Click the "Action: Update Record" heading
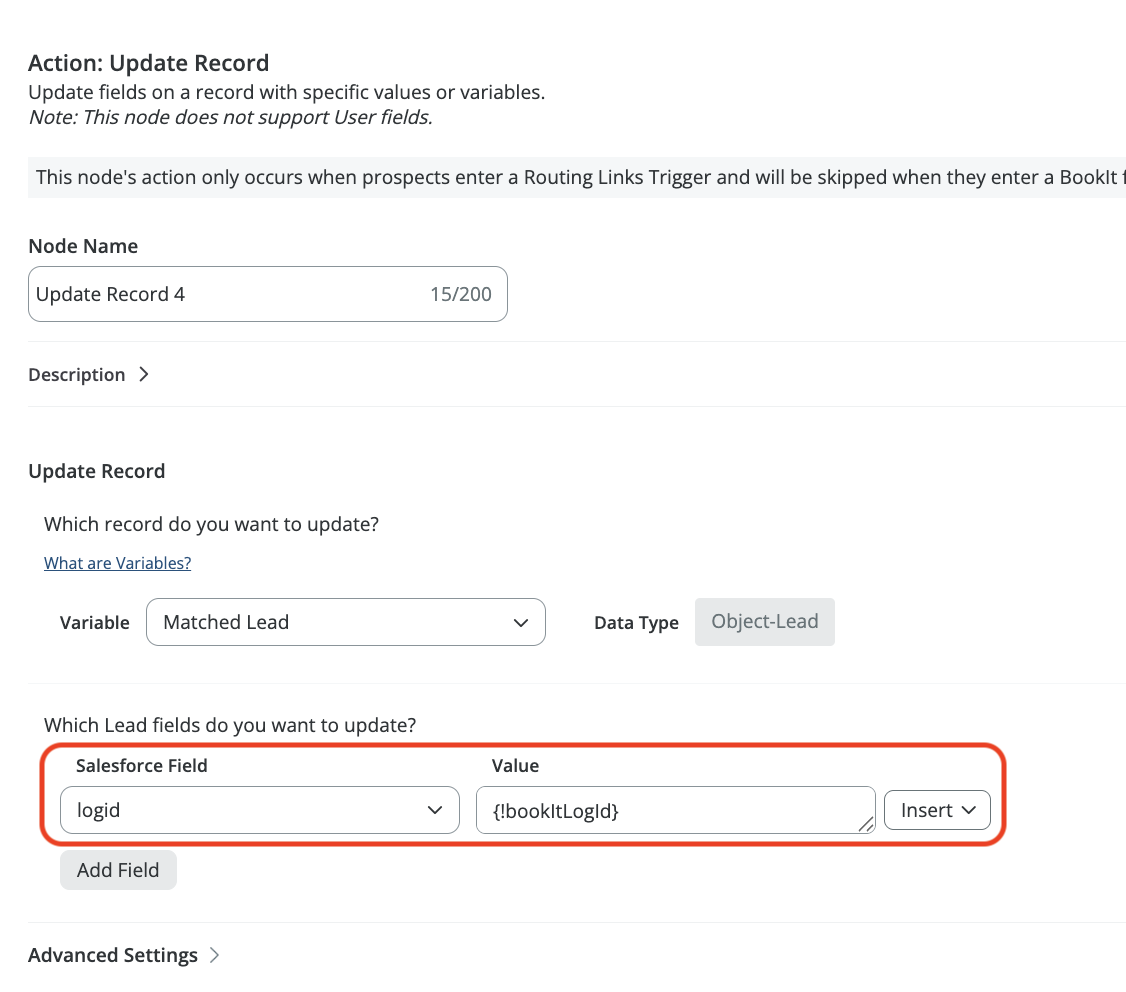The image size is (1126, 992). pos(148,63)
